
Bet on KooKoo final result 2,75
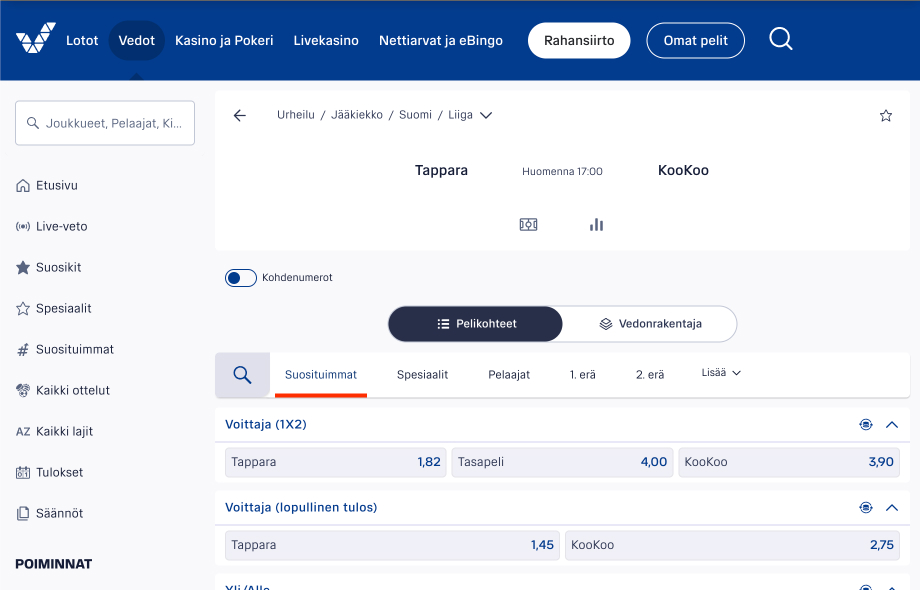point(732,545)
